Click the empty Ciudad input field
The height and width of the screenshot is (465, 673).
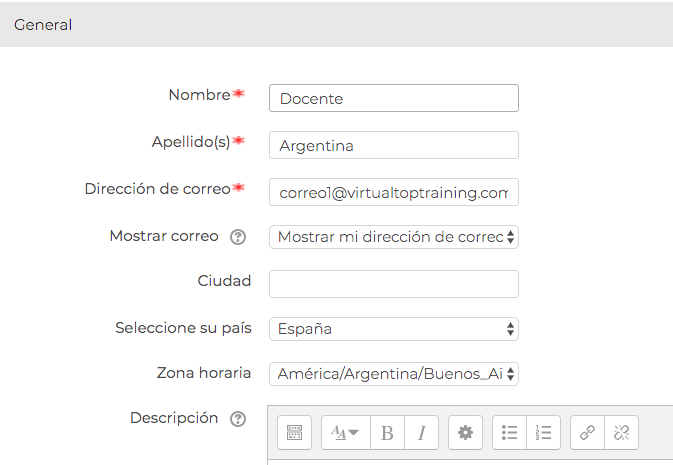(394, 284)
